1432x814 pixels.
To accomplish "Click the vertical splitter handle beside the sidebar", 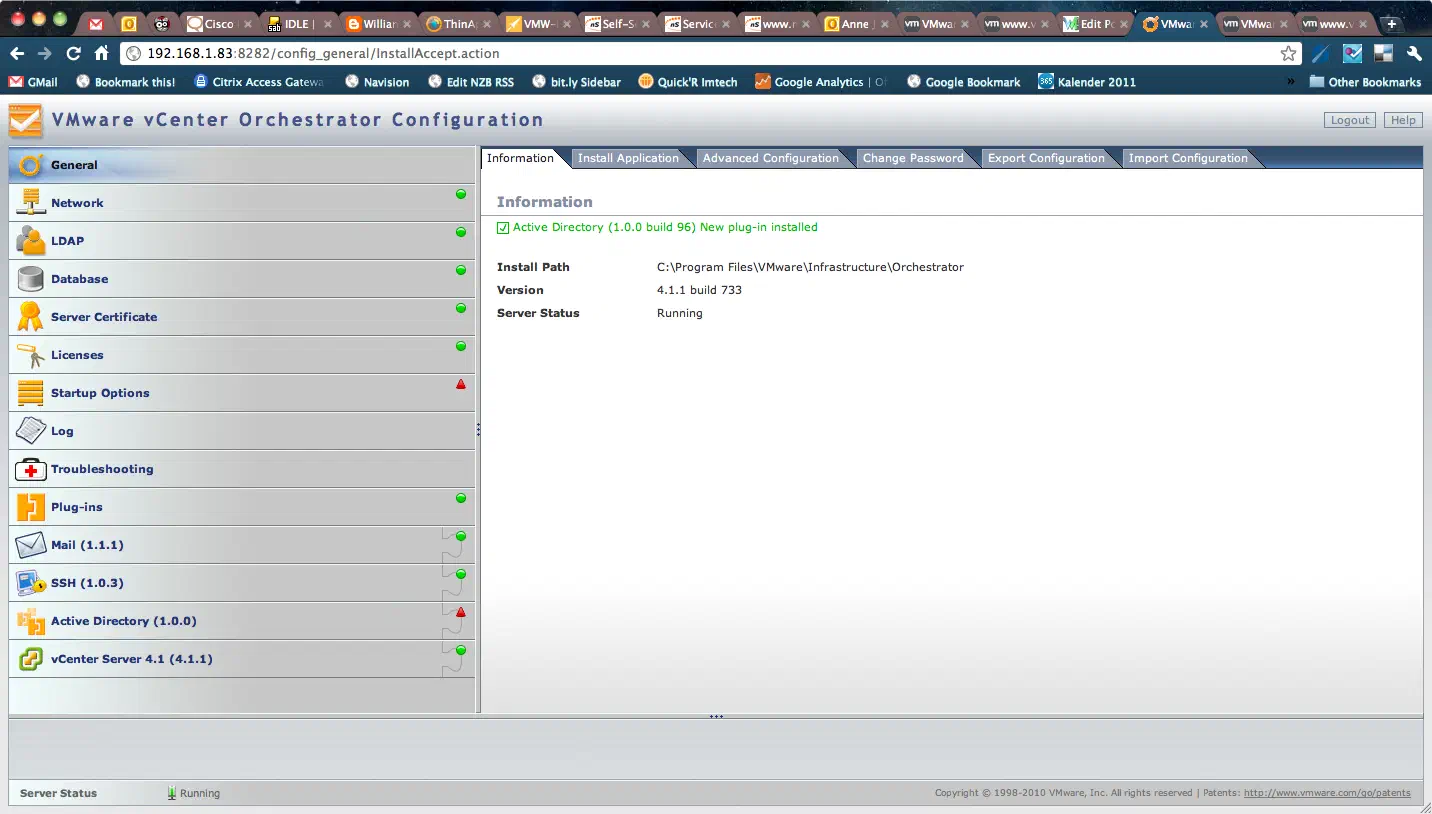I will 478,429.
